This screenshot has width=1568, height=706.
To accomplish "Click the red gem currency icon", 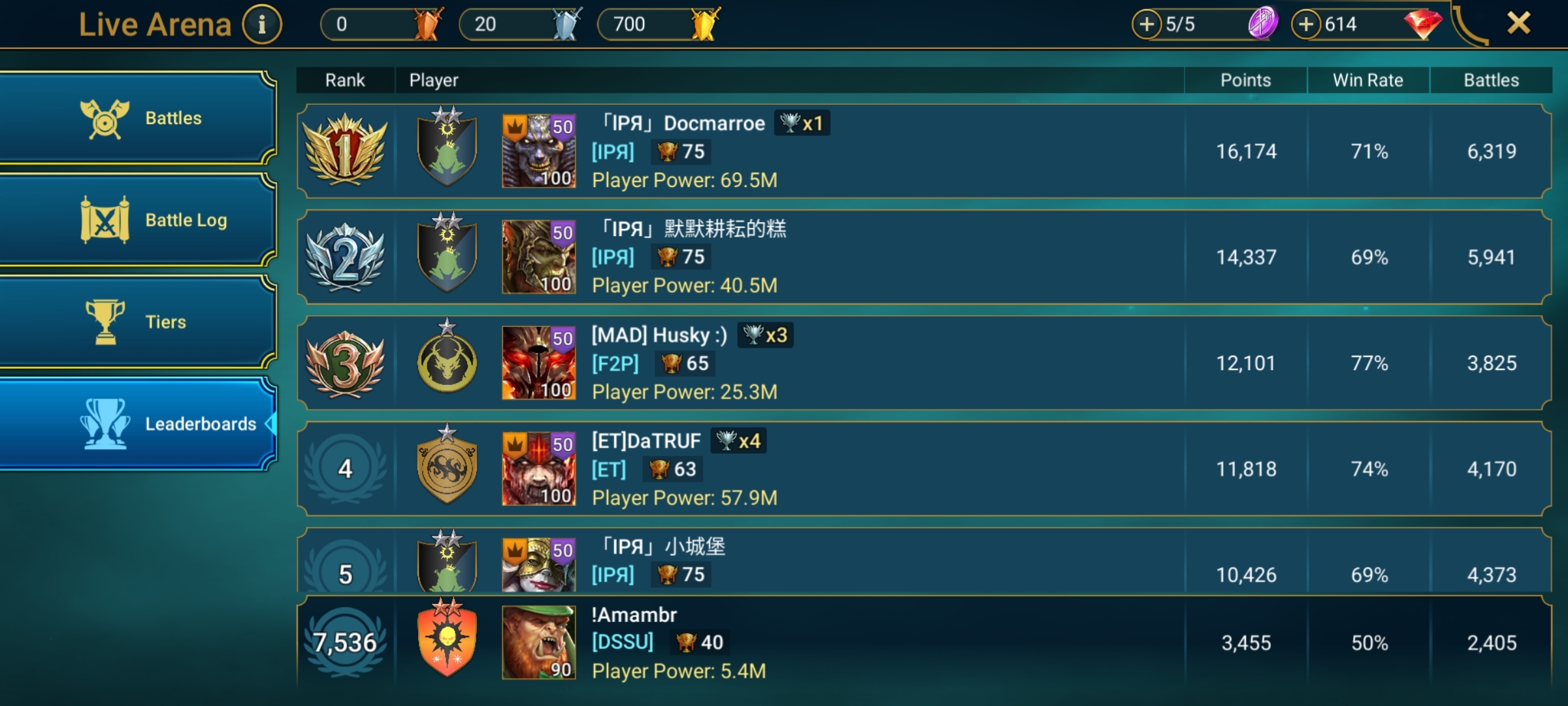I will [x=1422, y=24].
